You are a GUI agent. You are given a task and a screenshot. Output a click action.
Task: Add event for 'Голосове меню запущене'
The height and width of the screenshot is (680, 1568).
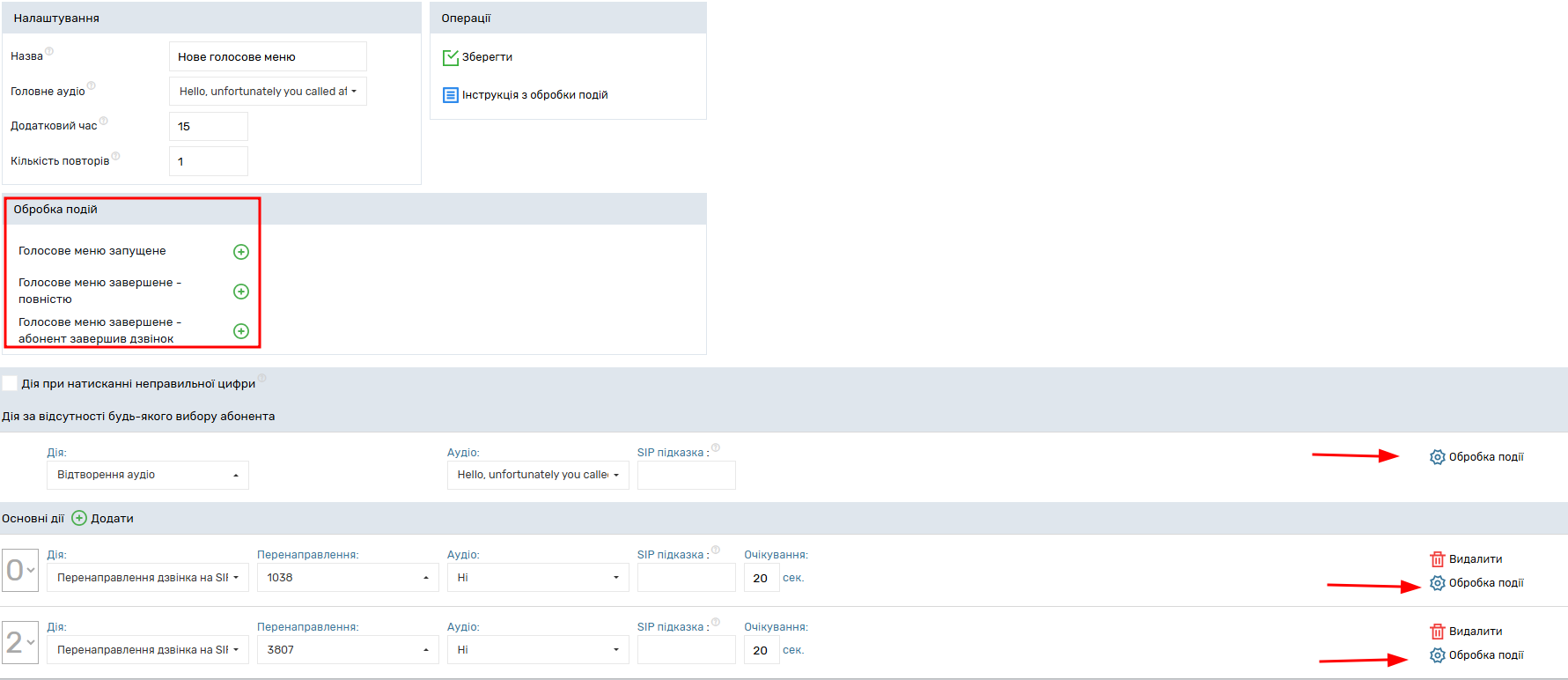(240, 252)
